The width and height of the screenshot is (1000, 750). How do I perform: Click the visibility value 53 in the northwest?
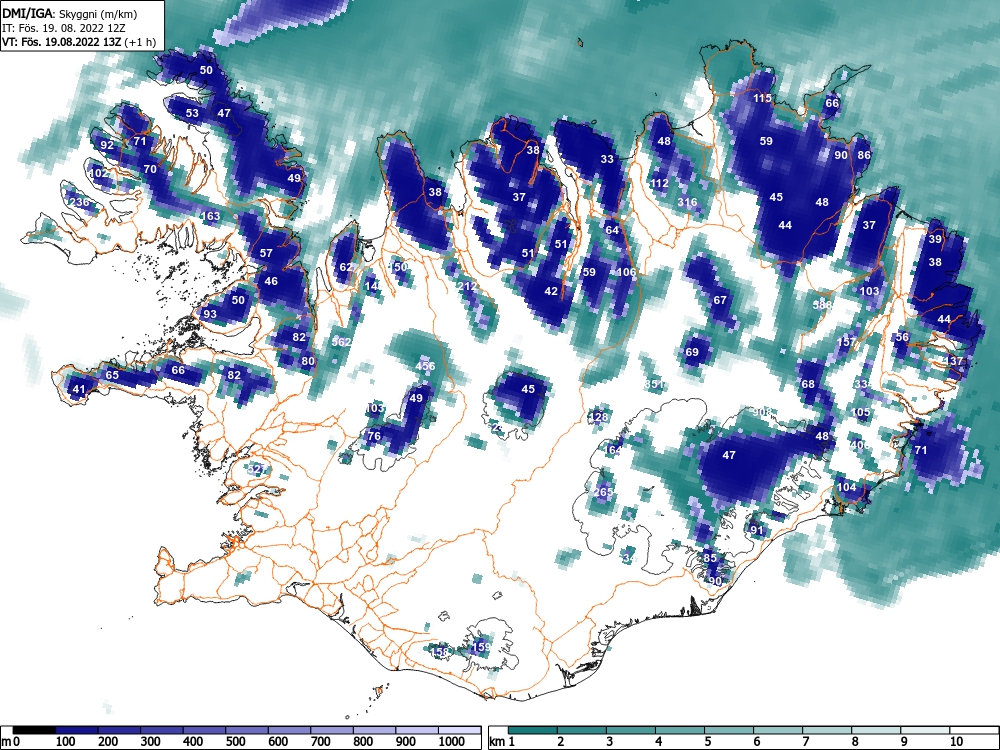(x=192, y=113)
